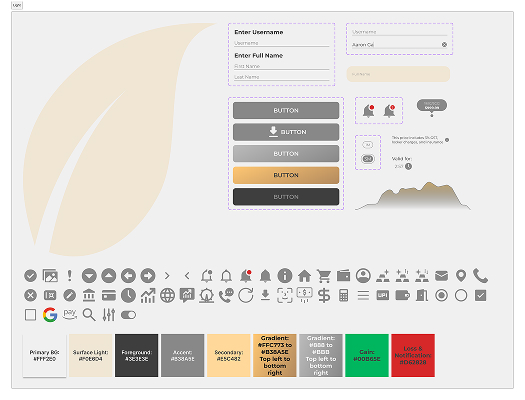Click the gold gradient BUTTON

pyautogui.click(x=286, y=175)
